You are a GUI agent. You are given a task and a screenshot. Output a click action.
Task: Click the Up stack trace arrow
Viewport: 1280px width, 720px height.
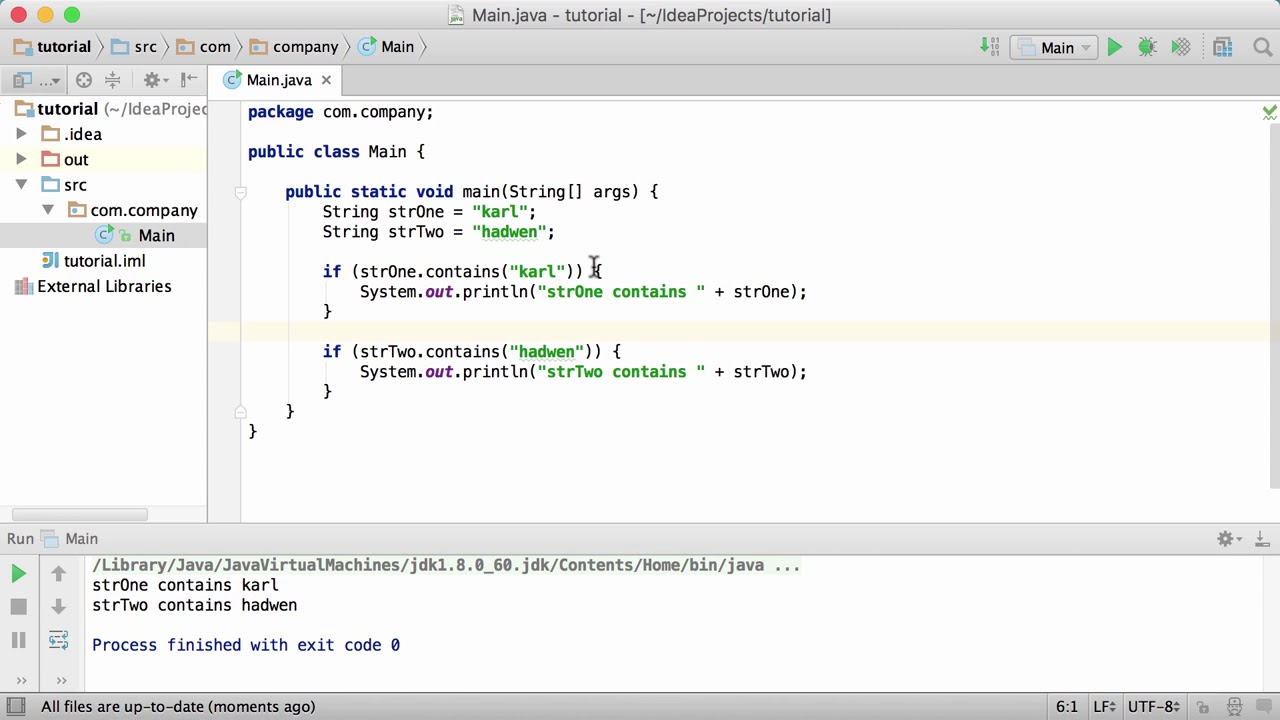(x=58, y=574)
